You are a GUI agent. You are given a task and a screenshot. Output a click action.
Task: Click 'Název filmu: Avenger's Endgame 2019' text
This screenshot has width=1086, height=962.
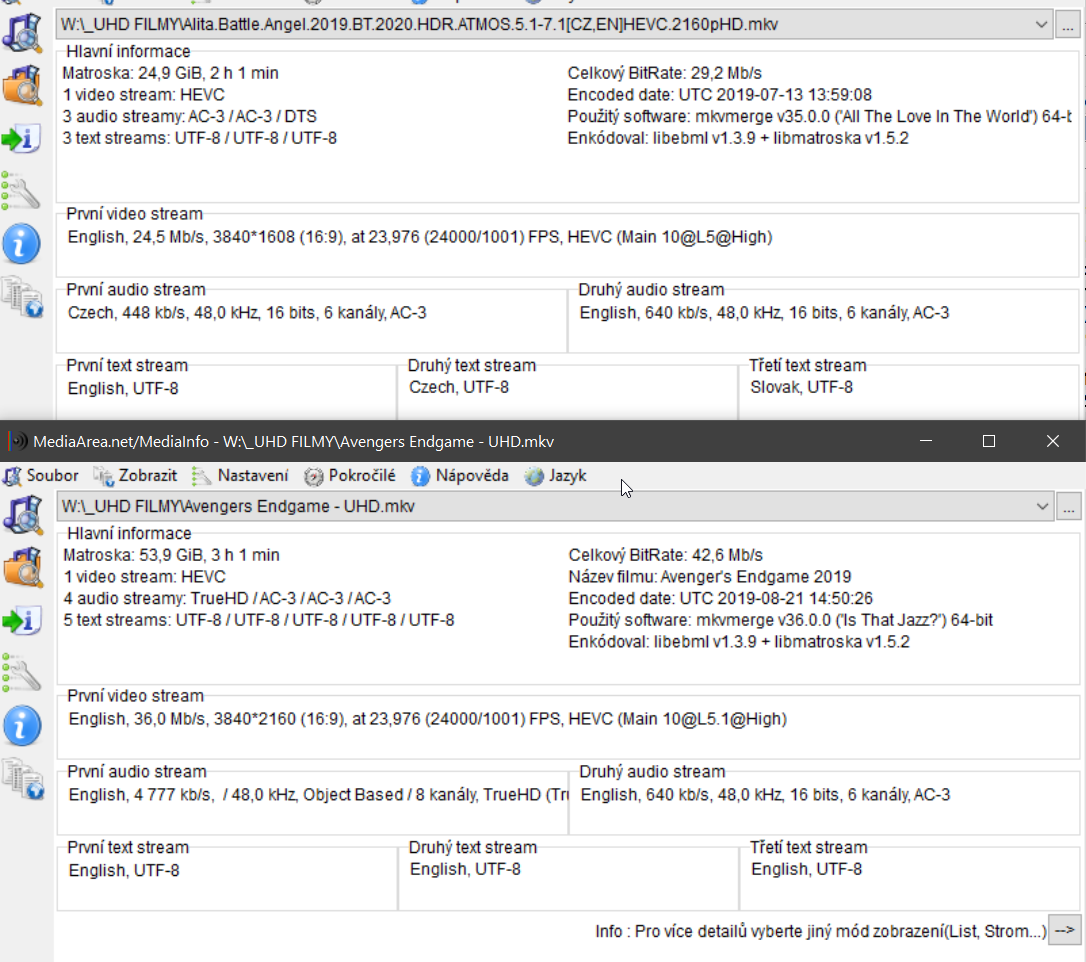[710, 576]
